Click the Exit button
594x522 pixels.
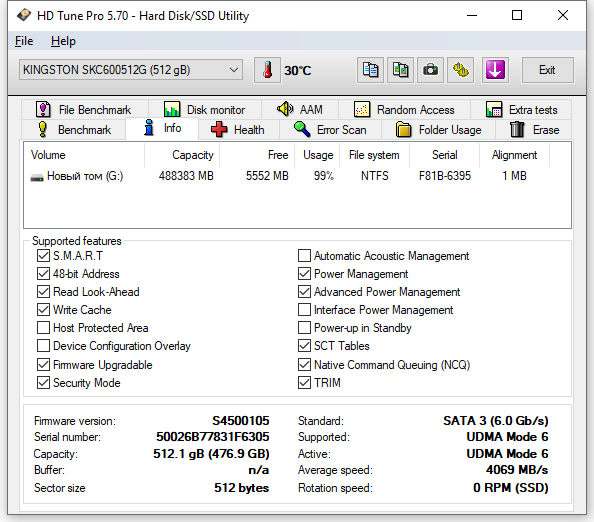pos(547,70)
